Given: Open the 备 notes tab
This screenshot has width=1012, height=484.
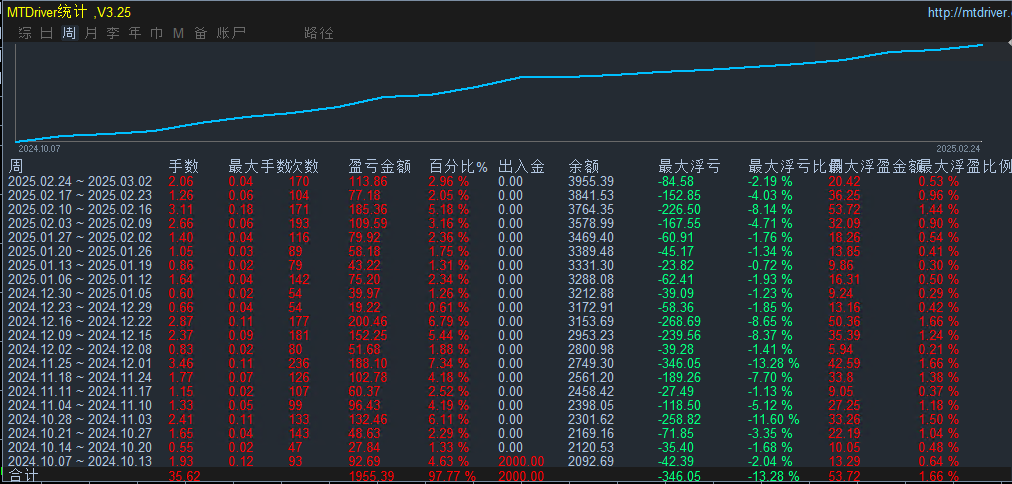Looking at the screenshot, I should point(201,33).
